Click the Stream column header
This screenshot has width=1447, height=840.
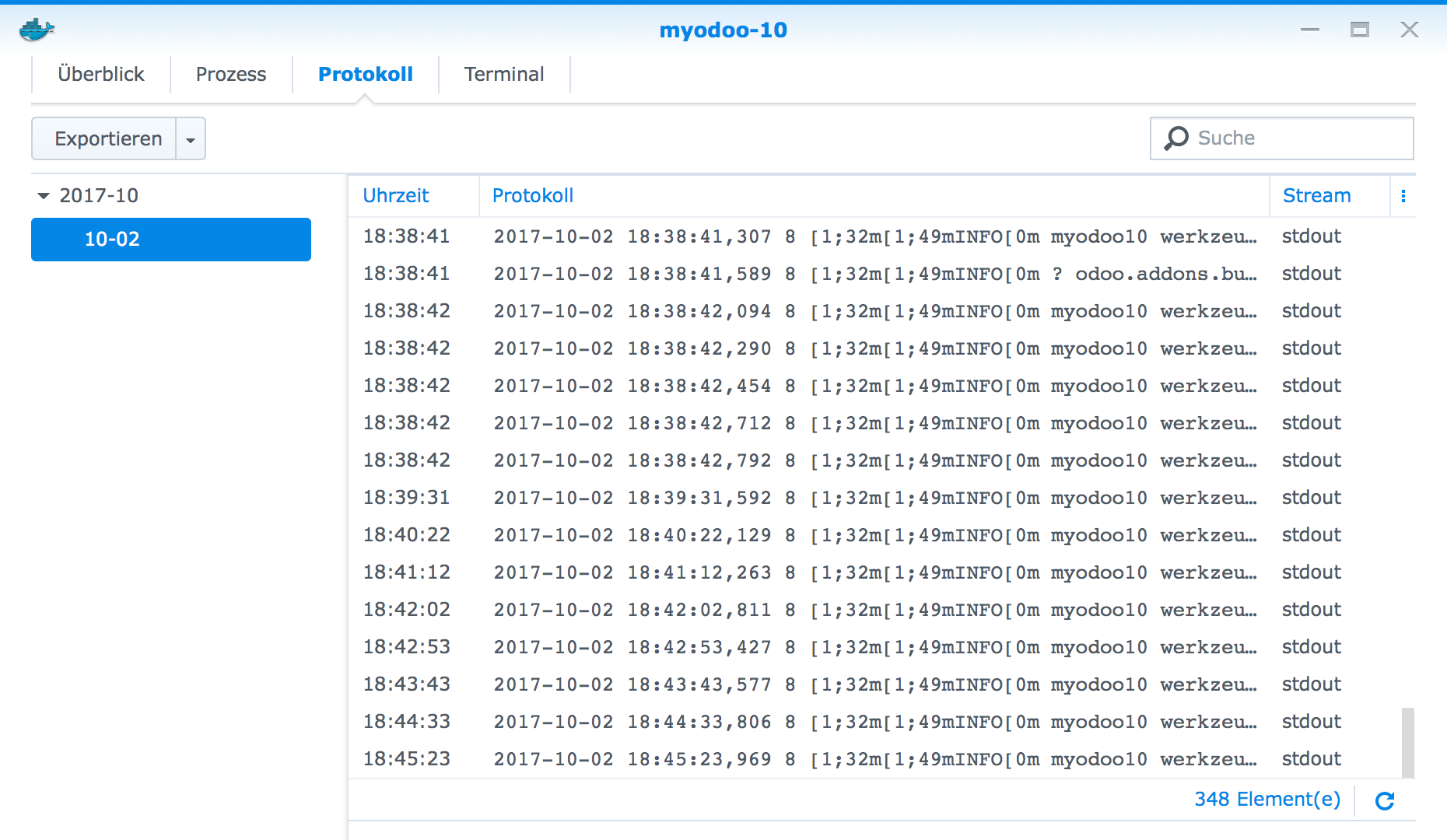(x=1316, y=195)
